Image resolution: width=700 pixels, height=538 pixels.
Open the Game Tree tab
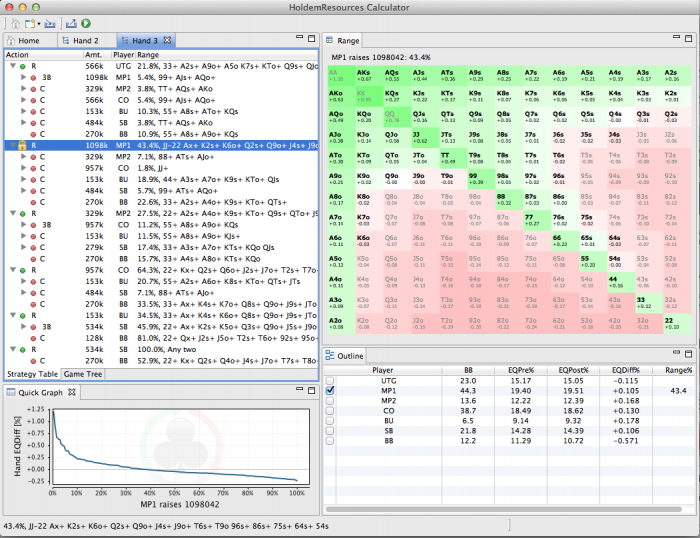[x=83, y=373]
